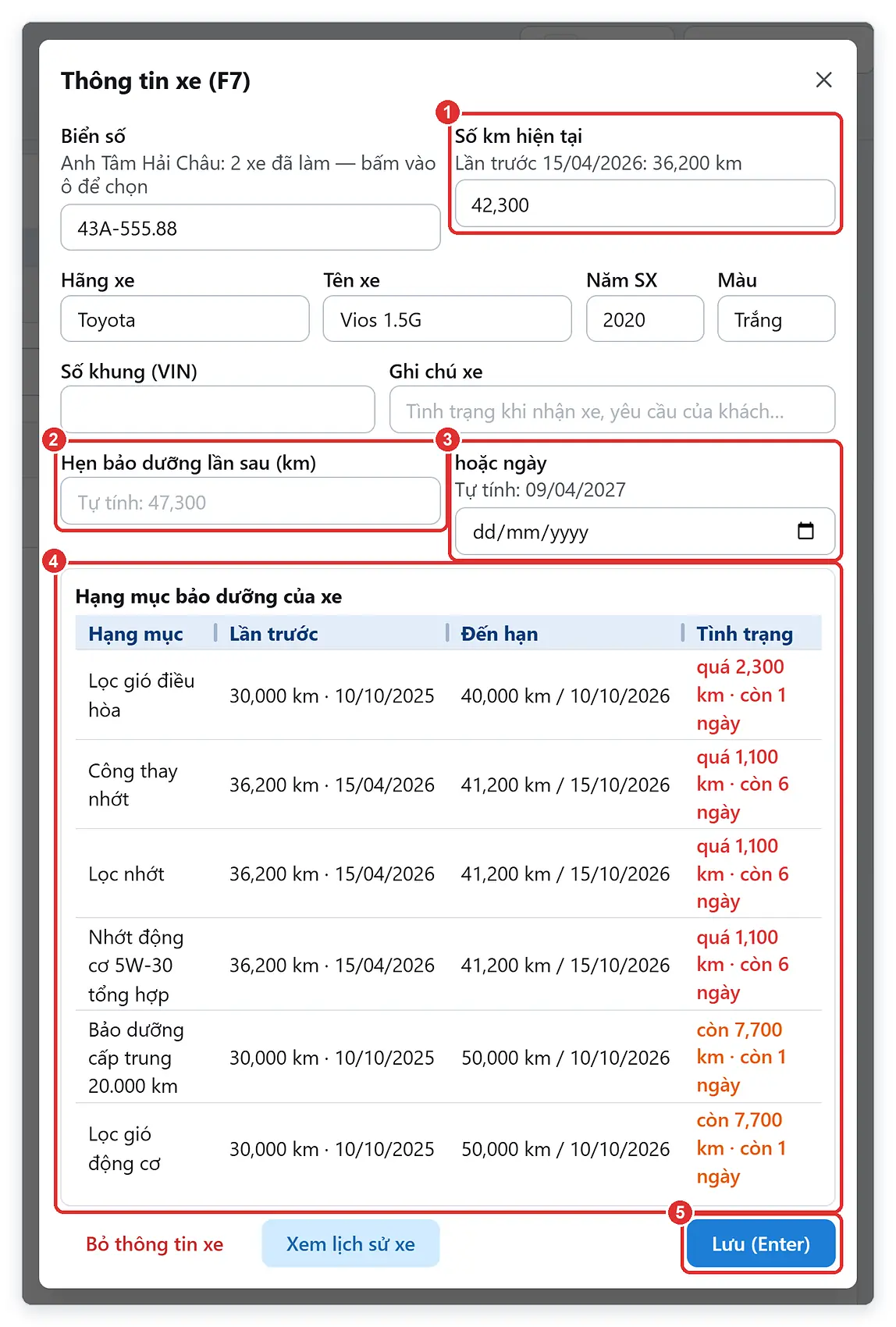Screen dimensions: 896x1327
Task: Click Hạng mục bảo dưỡng của xe heading
Action: (208, 596)
